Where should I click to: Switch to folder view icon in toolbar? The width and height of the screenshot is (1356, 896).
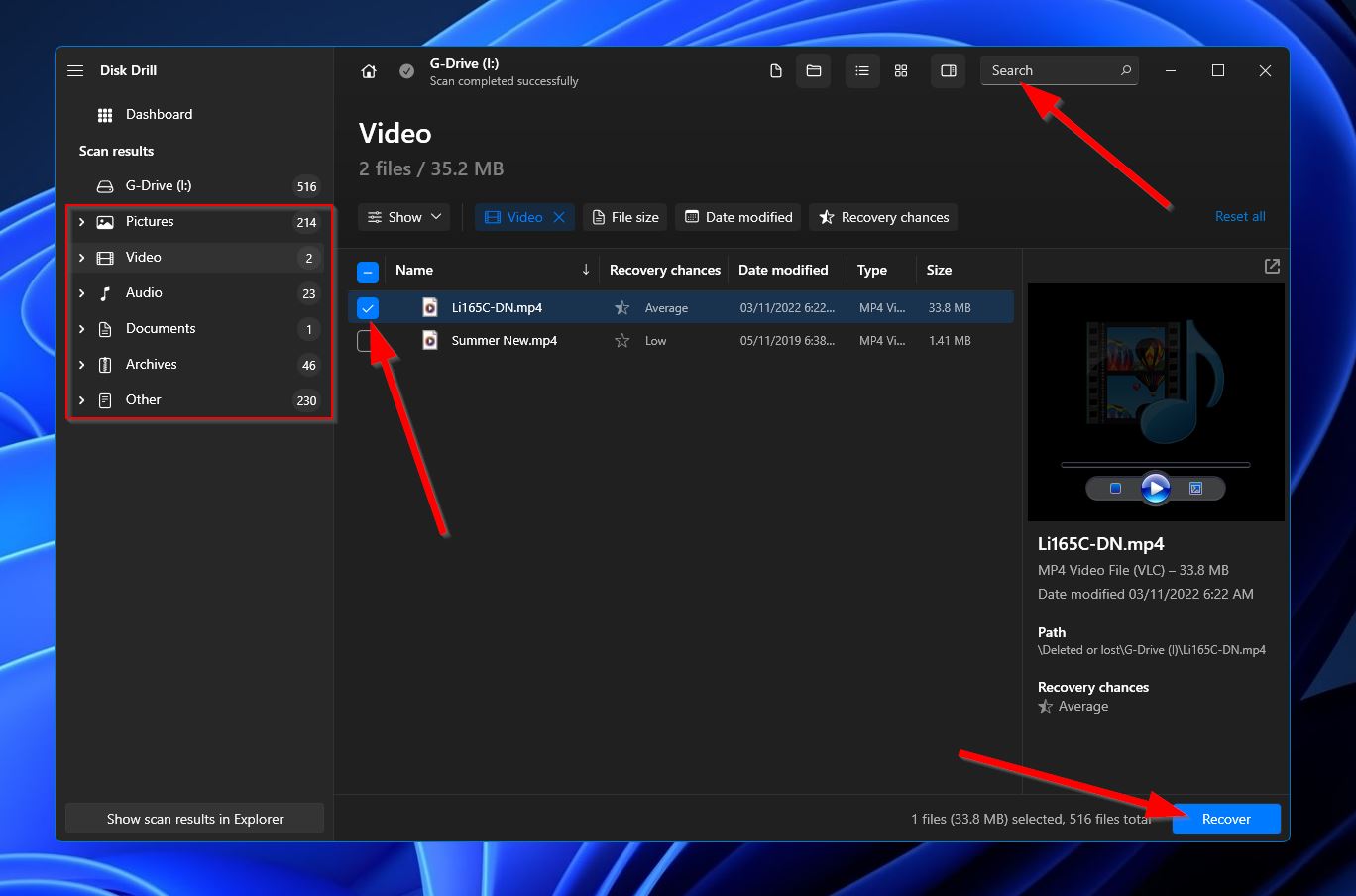click(x=814, y=71)
